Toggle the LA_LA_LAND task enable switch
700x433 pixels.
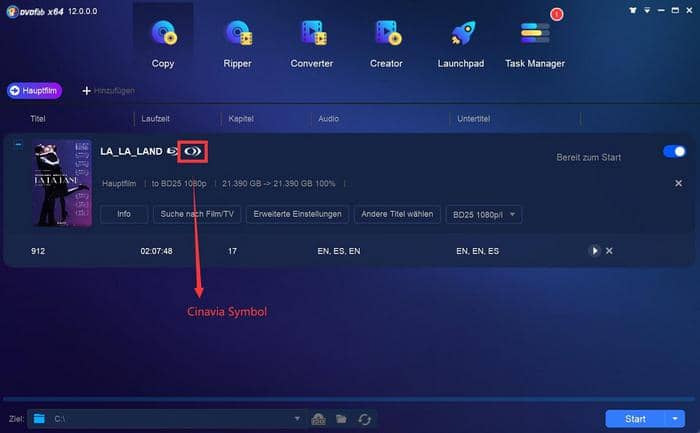click(x=674, y=151)
